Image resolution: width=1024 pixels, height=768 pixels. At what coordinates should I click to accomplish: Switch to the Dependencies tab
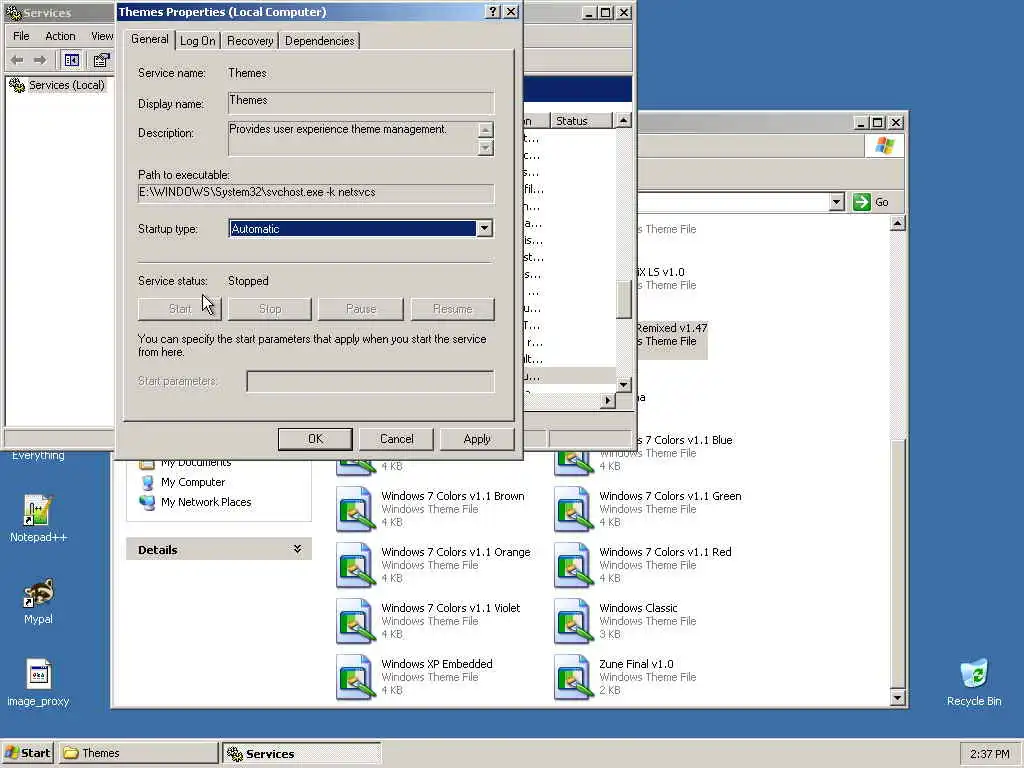point(319,41)
